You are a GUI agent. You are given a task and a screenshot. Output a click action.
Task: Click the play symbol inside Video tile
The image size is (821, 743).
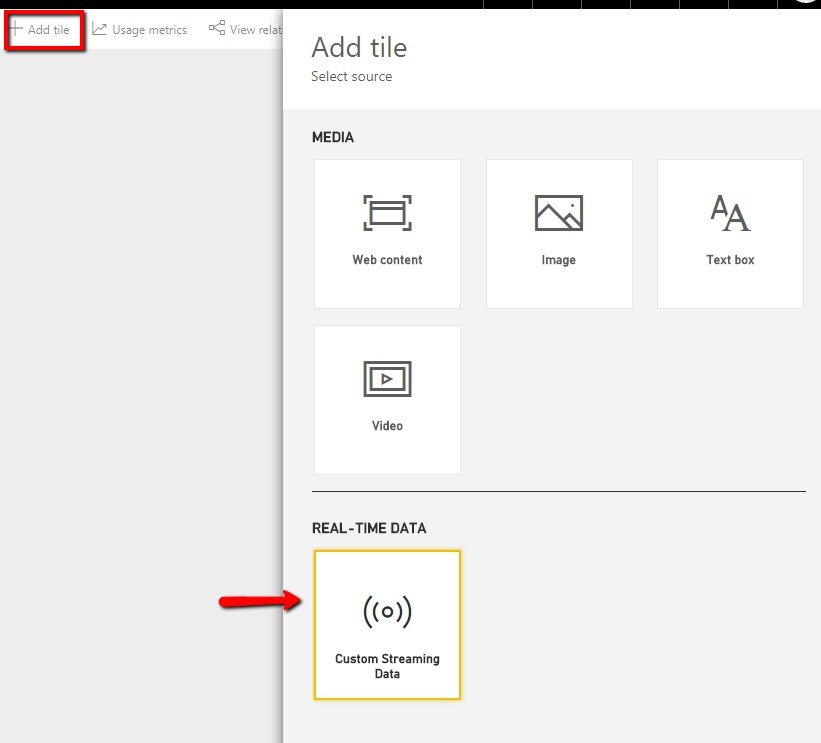387,378
